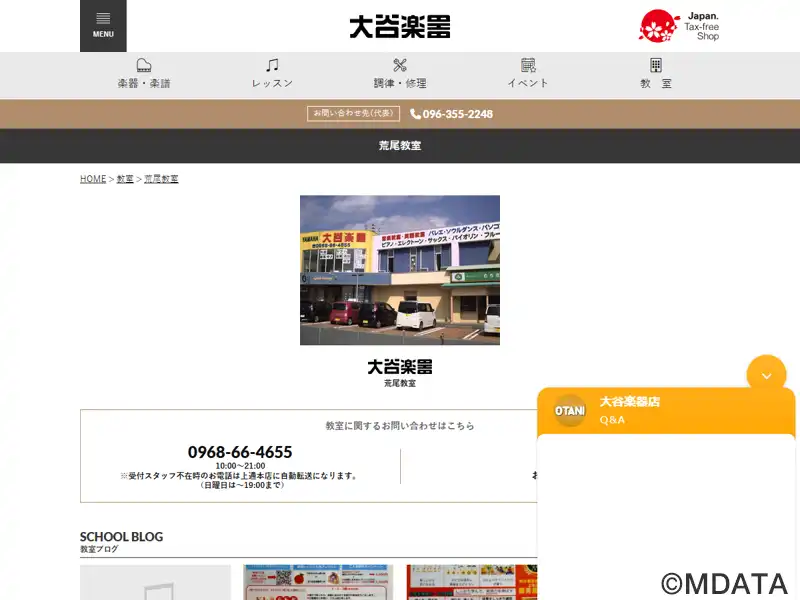Viewport: 800px width, 600px height.
Task: Open the 教室 navigation item
Action: [x=656, y=75]
